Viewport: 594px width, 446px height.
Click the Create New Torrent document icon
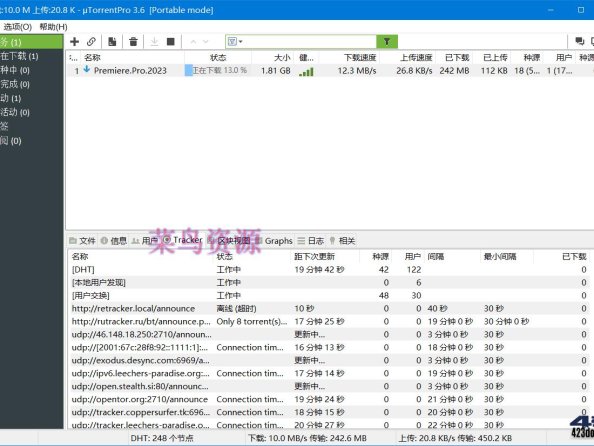(112, 42)
